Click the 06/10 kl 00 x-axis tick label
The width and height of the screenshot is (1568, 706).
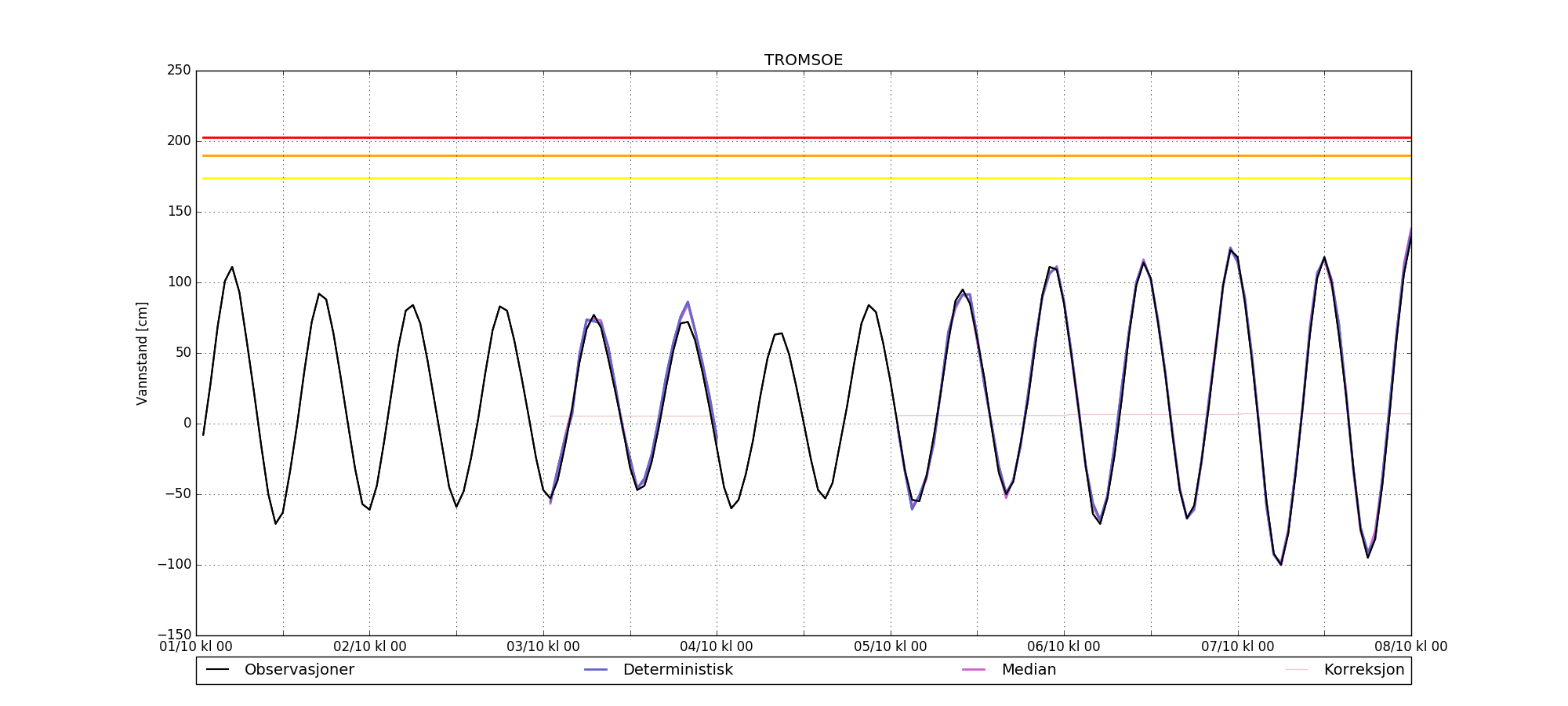[x=1064, y=647]
